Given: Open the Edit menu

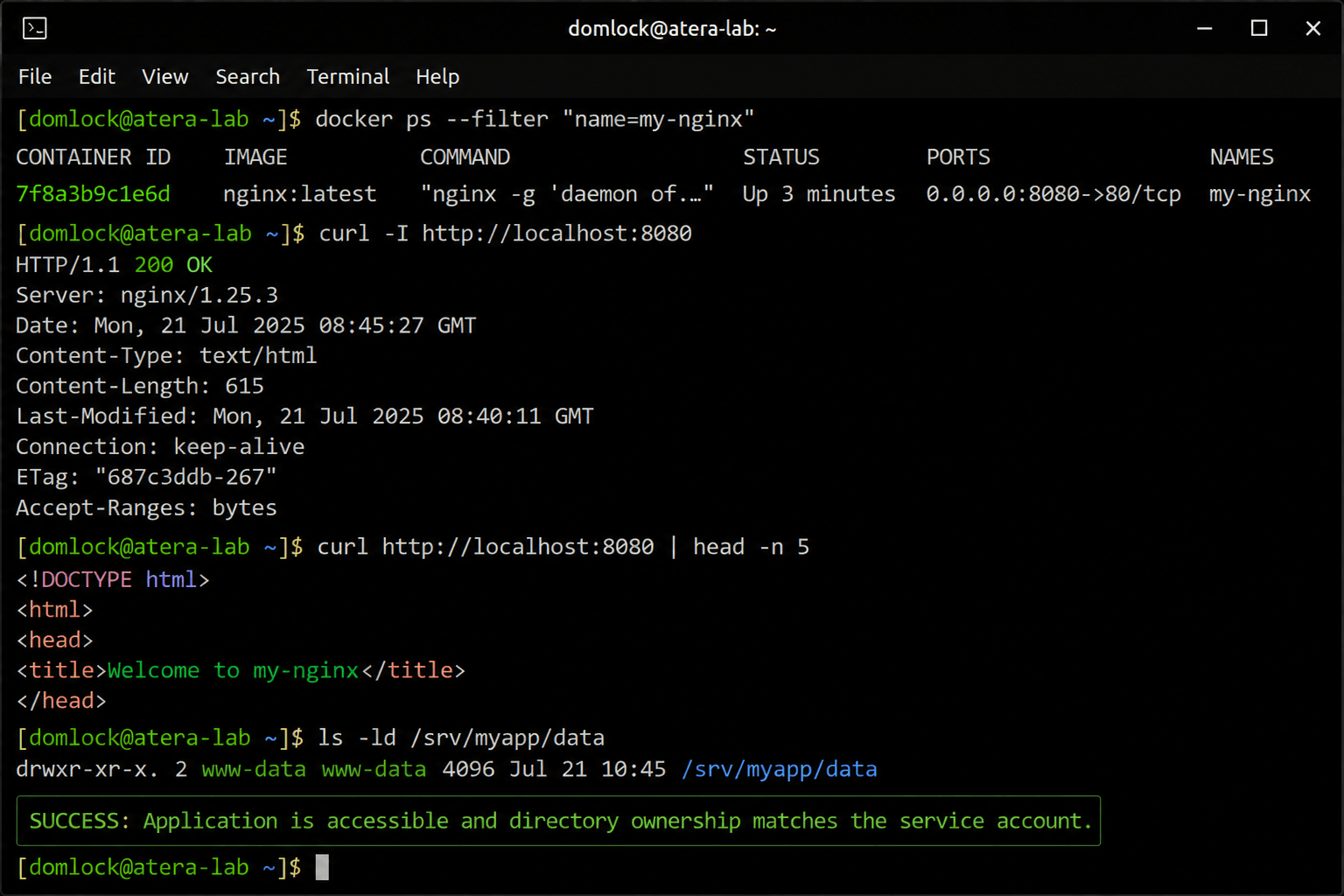Looking at the screenshot, I should (x=97, y=77).
